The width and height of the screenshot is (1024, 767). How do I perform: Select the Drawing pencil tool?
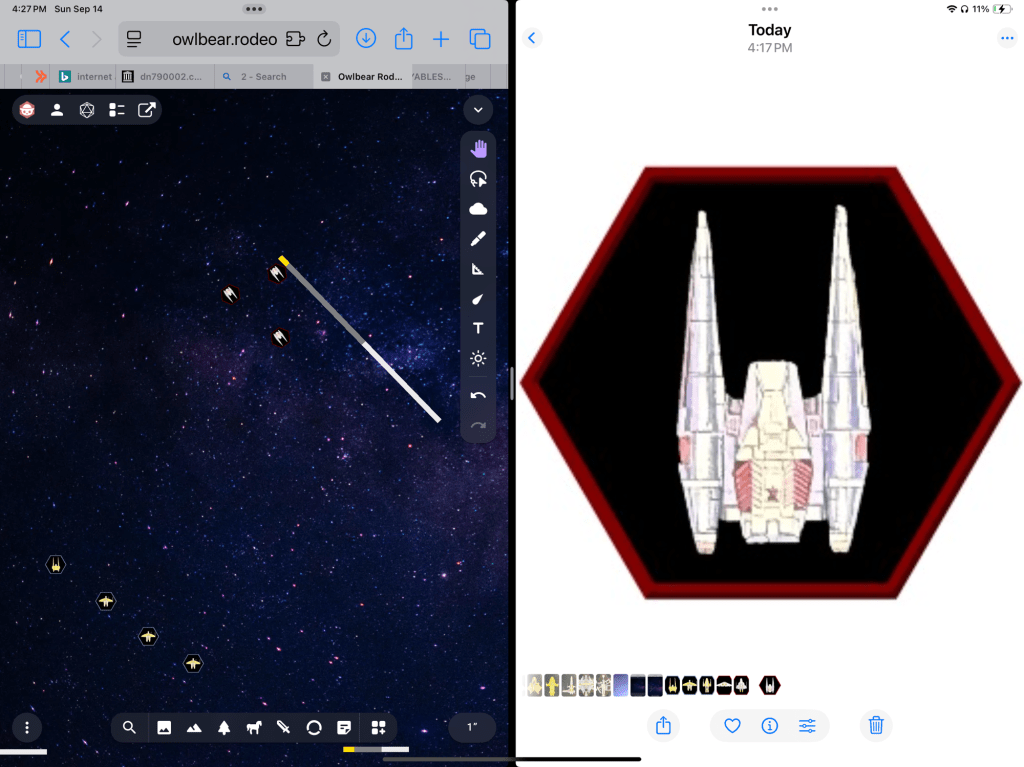[478, 239]
